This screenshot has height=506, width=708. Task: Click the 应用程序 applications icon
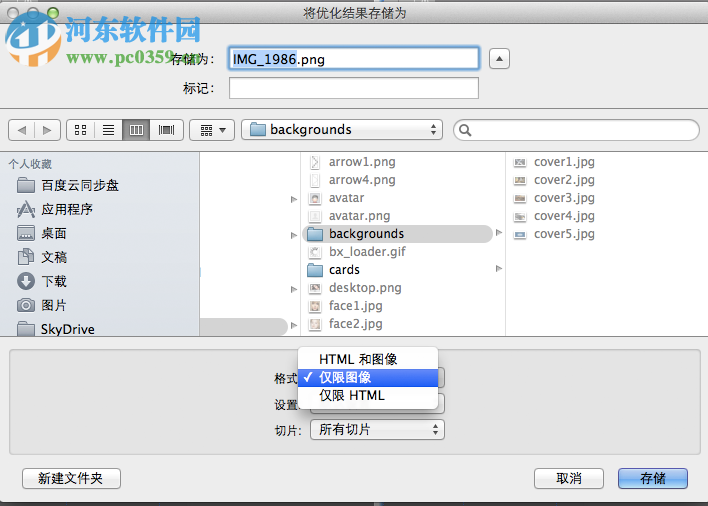26,209
